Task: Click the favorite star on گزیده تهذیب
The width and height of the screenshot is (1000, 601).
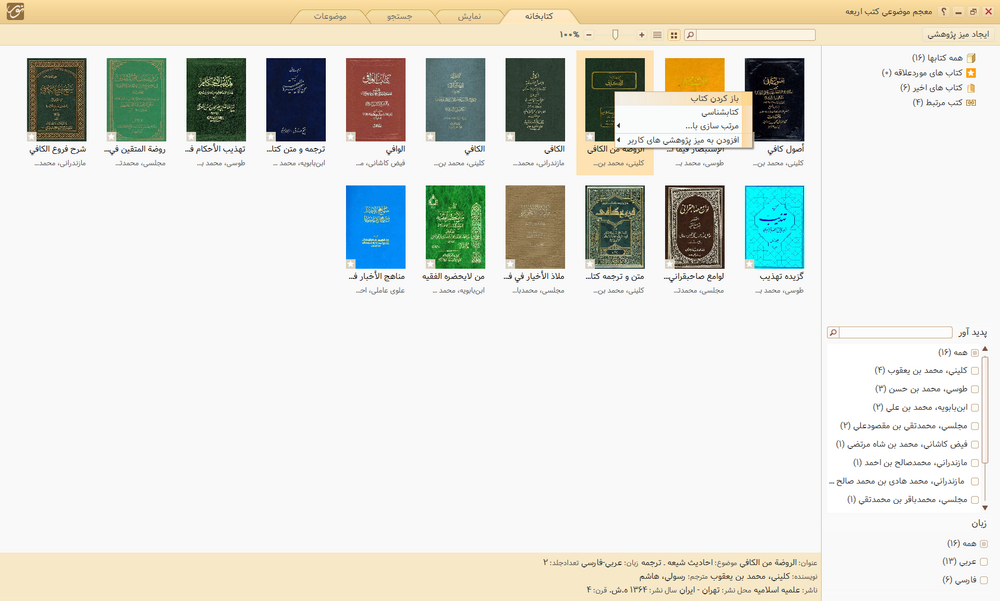Action: point(749,264)
